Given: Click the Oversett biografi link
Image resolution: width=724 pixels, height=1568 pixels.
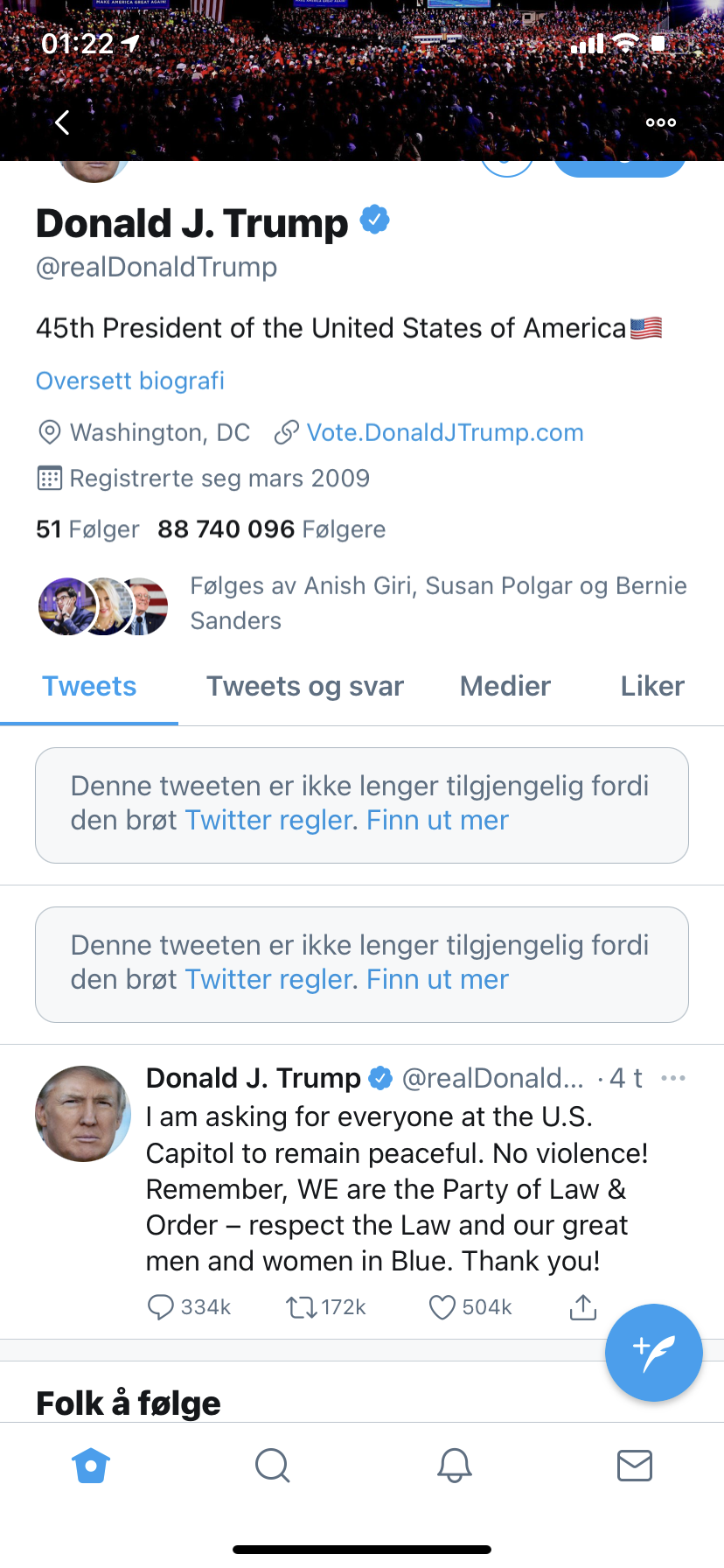Looking at the screenshot, I should pos(130,381).
